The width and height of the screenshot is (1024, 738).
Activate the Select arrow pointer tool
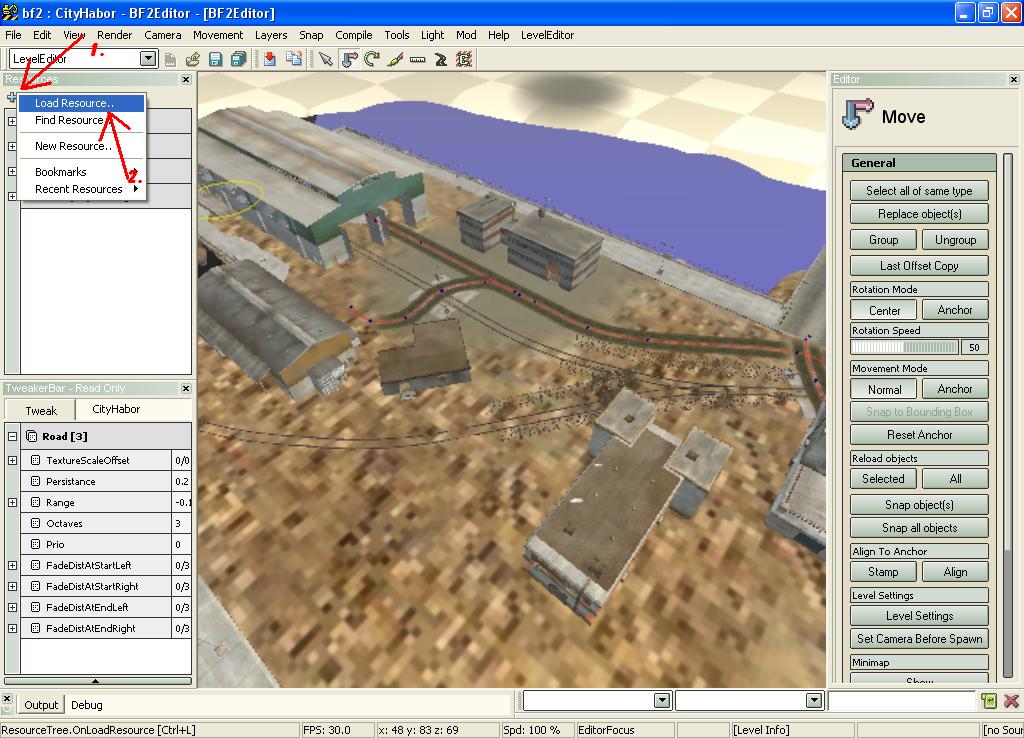[325, 59]
